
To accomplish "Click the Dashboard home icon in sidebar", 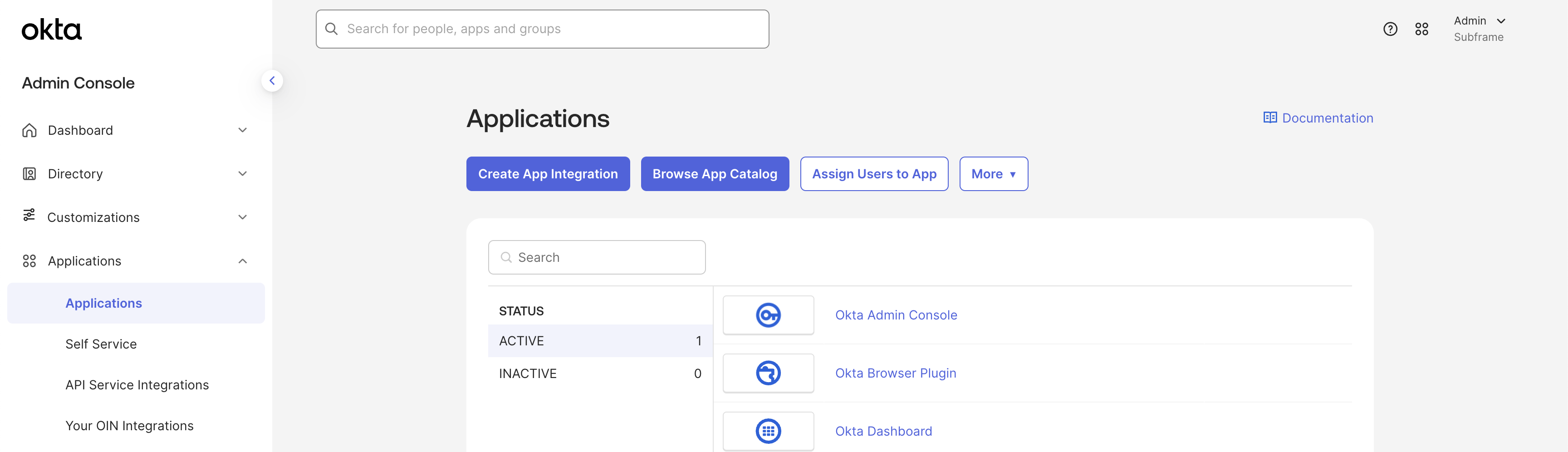I will (x=29, y=130).
